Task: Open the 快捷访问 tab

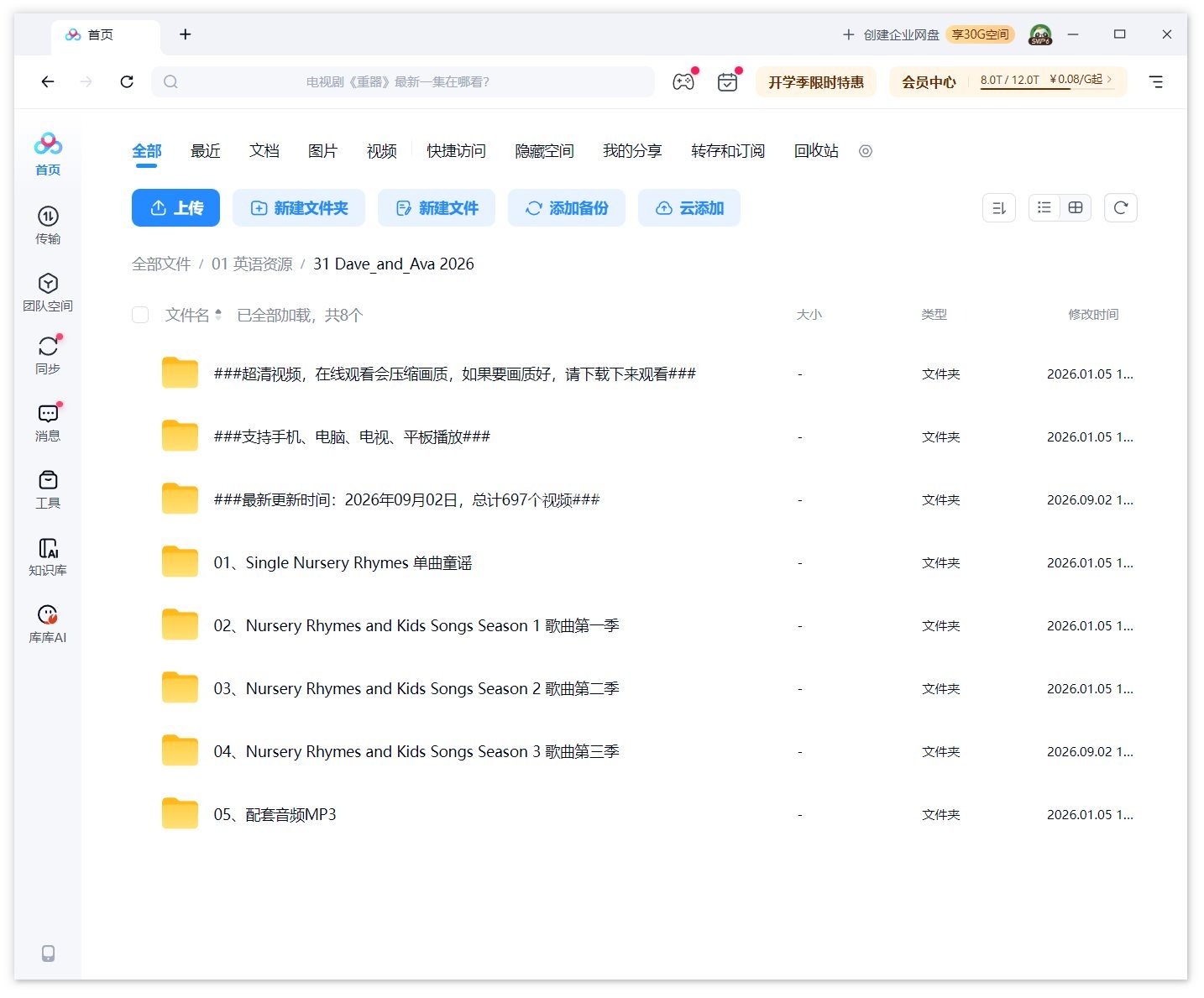Action: pyautogui.click(x=456, y=151)
